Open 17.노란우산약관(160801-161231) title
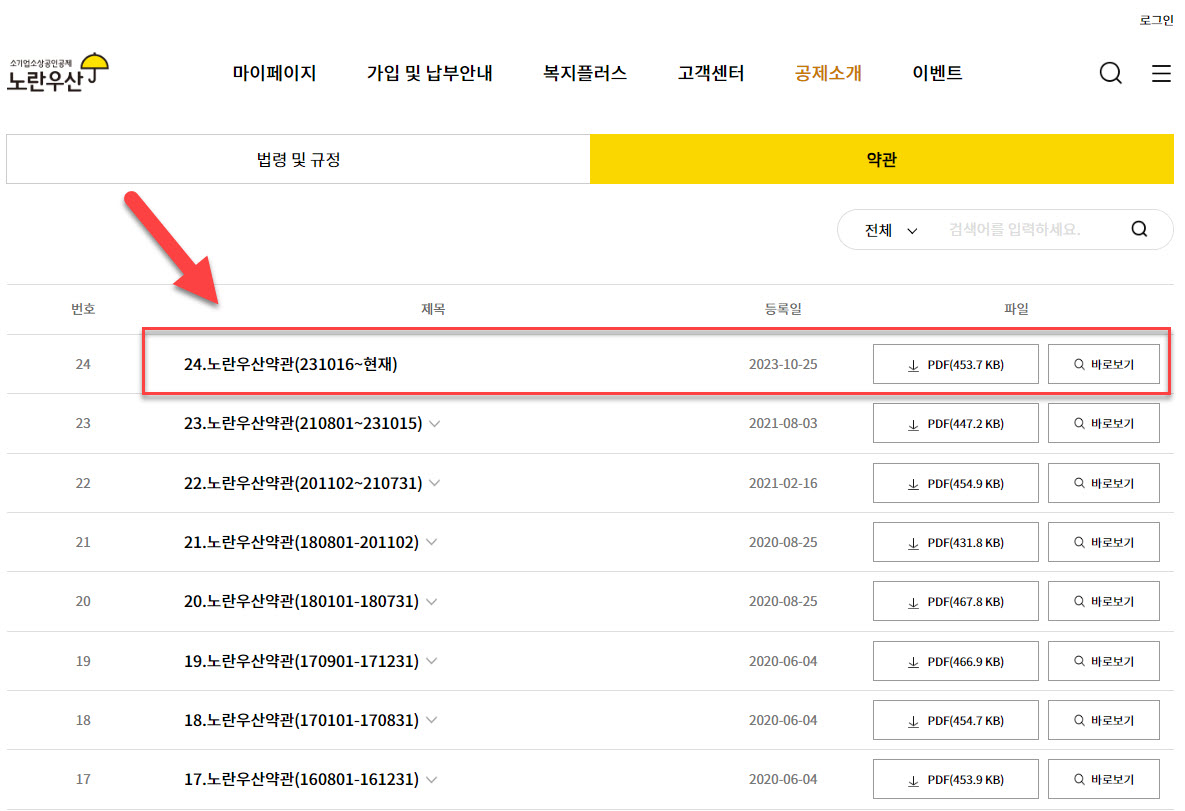The width and height of the screenshot is (1185, 811). [301, 779]
